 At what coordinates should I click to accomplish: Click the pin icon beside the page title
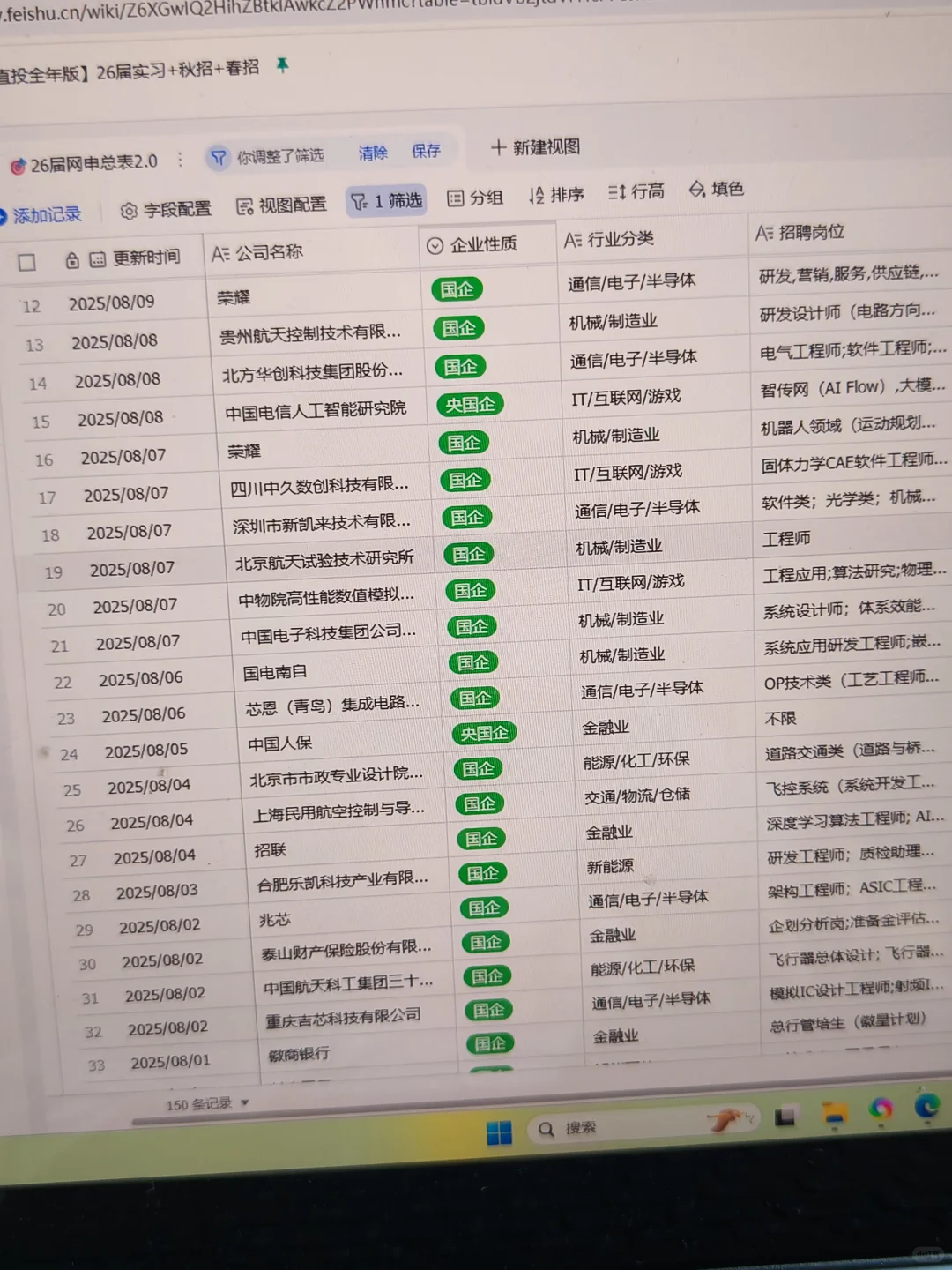(282, 65)
